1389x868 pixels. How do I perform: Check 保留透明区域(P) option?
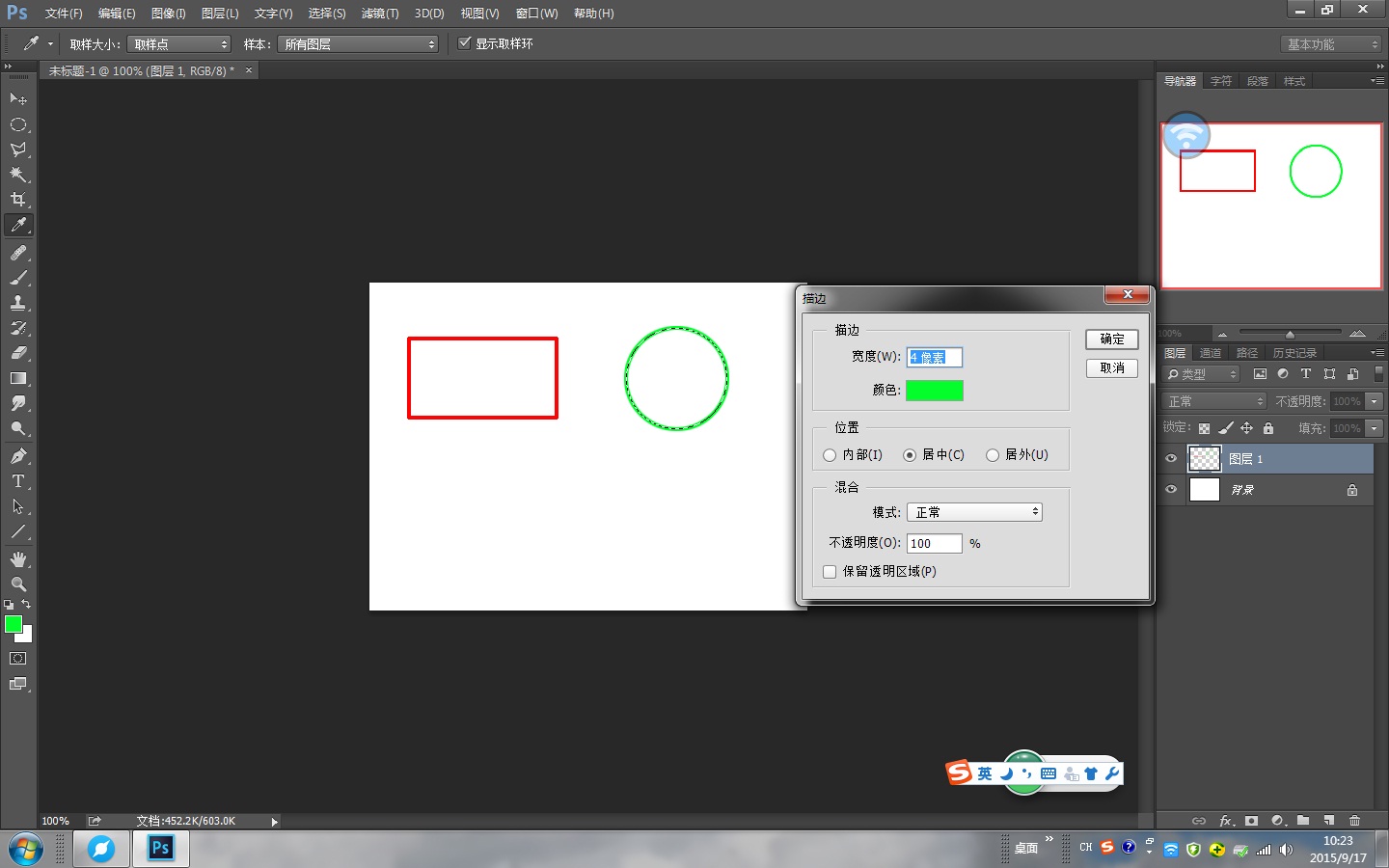(x=830, y=572)
